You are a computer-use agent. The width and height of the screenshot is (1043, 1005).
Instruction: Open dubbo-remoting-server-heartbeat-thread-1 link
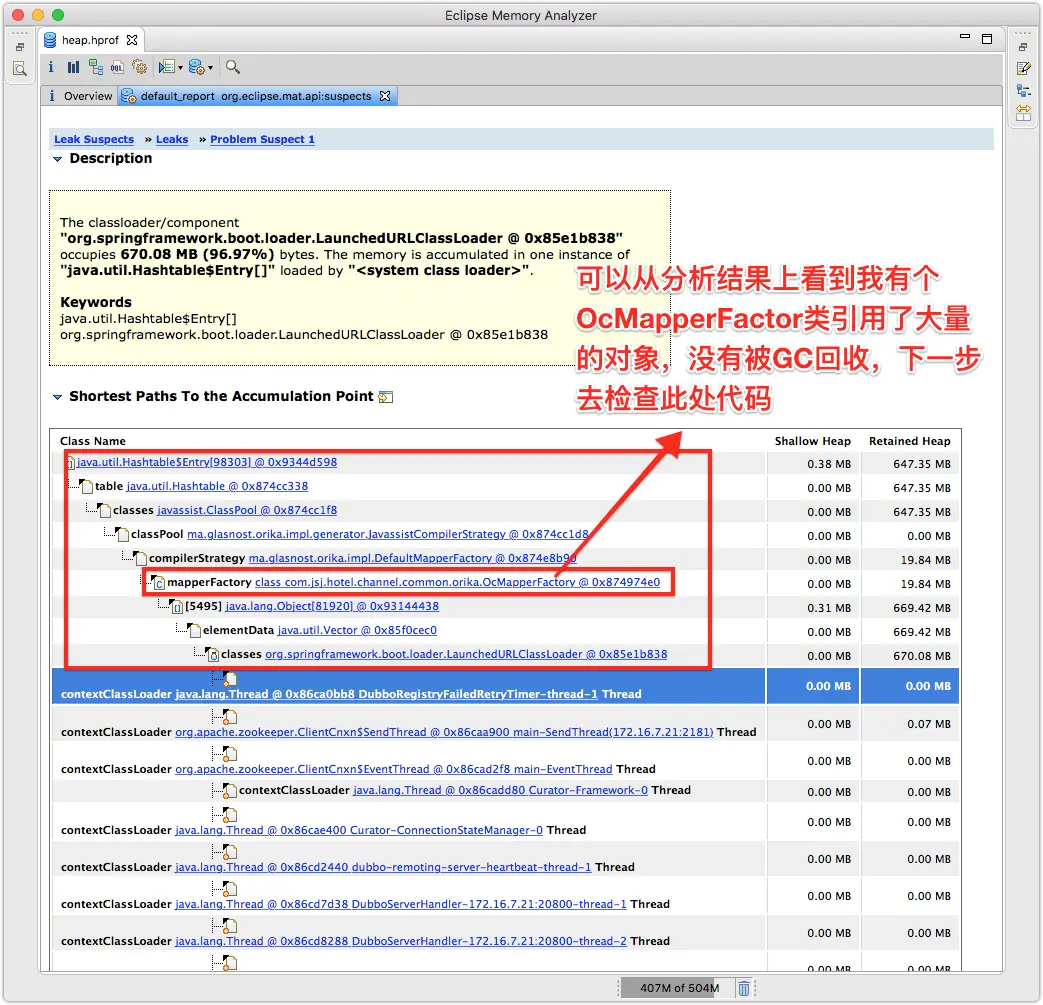click(383, 867)
